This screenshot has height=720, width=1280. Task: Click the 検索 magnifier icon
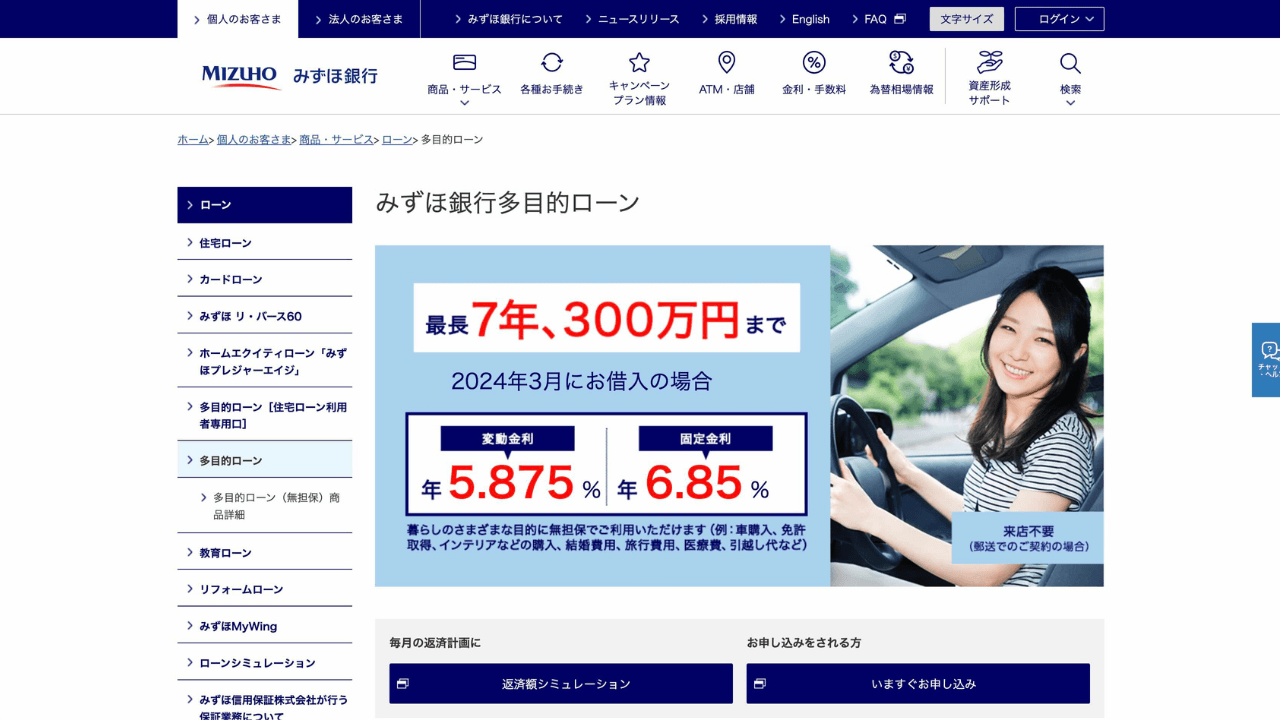point(1070,63)
